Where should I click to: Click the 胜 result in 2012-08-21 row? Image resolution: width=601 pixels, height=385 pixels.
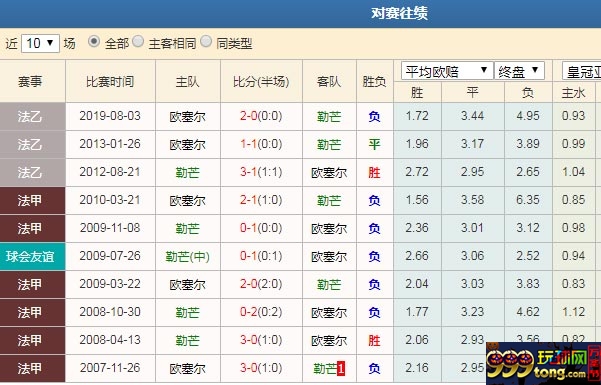pos(374,172)
